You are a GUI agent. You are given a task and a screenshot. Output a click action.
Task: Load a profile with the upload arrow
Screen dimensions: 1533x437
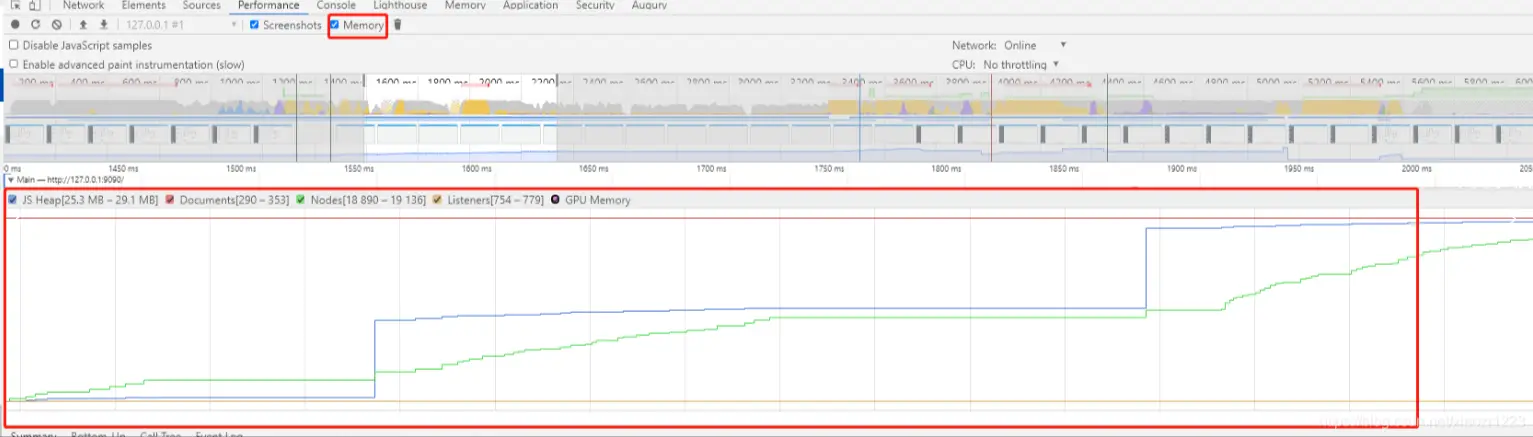(x=83, y=25)
